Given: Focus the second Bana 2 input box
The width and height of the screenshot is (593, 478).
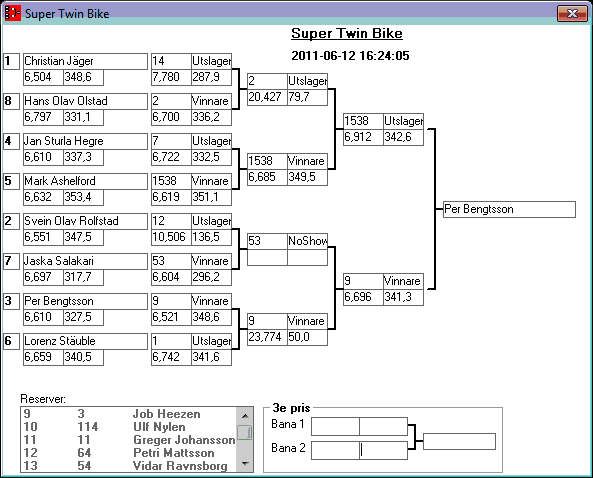Looking at the screenshot, I should [x=383, y=450].
